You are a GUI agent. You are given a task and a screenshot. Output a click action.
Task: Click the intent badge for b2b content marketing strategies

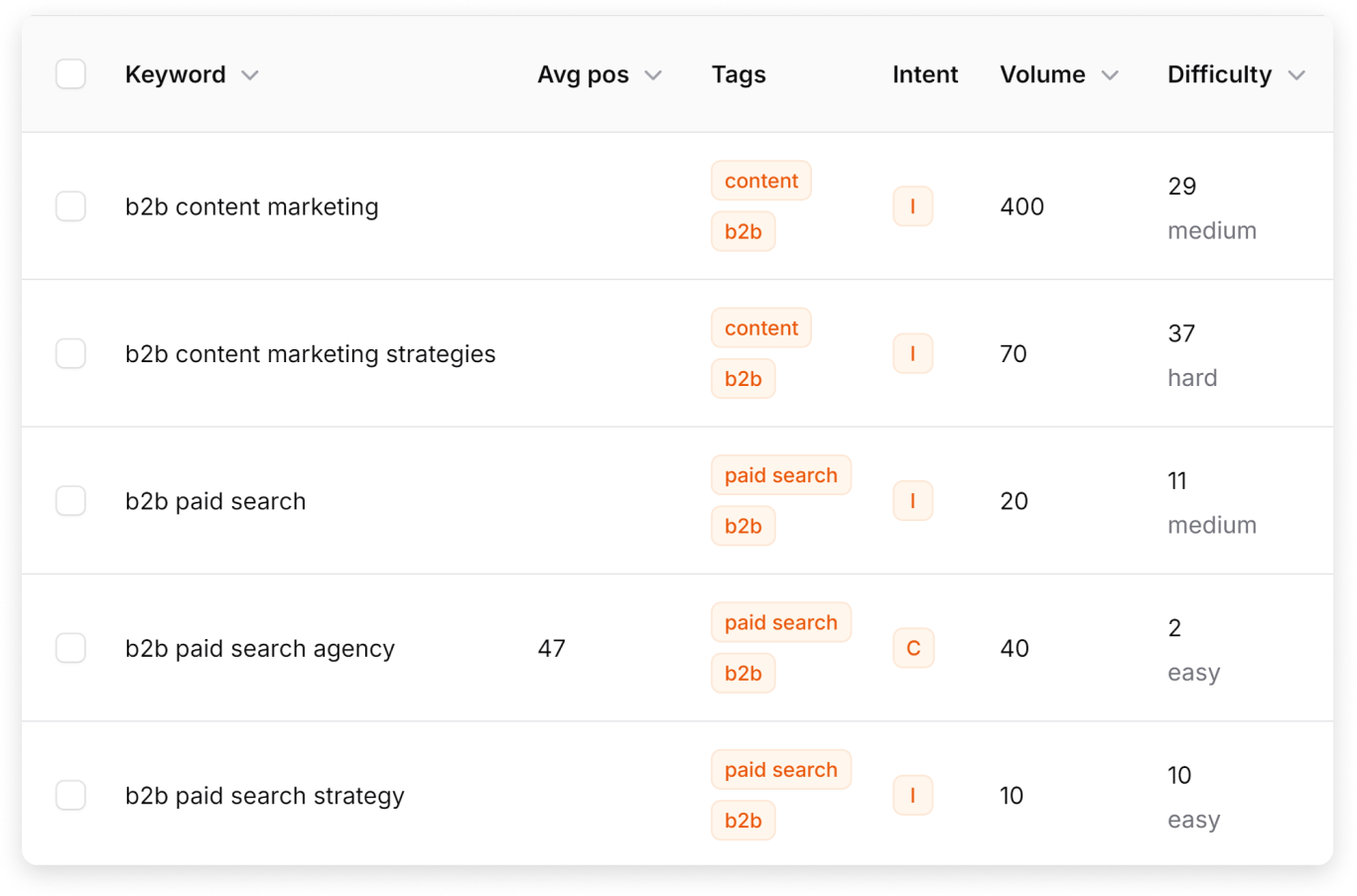913,353
